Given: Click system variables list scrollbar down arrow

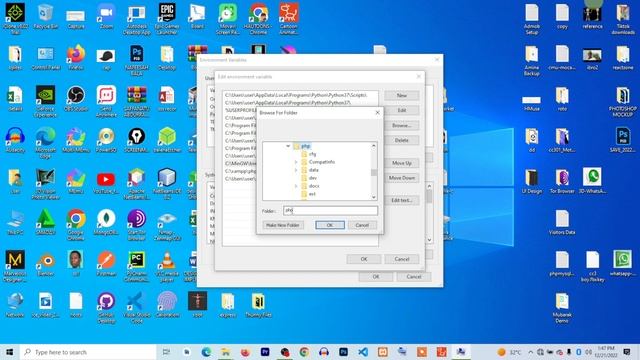Looking at the screenshot, I should [429, 240].
